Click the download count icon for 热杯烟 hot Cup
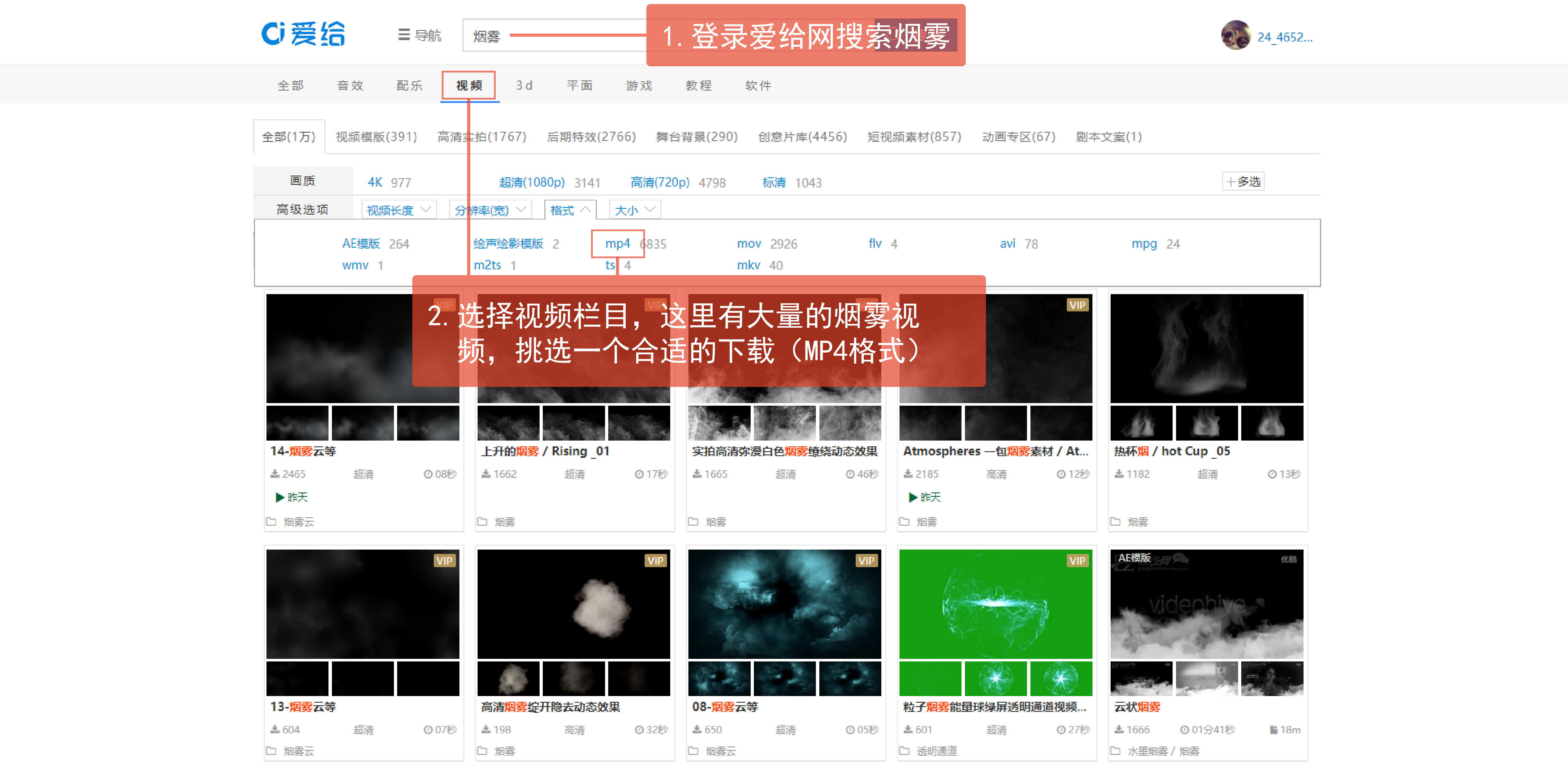This screenshot has width=1568, height=769. pyautogui.click(x=1119, y=474)
